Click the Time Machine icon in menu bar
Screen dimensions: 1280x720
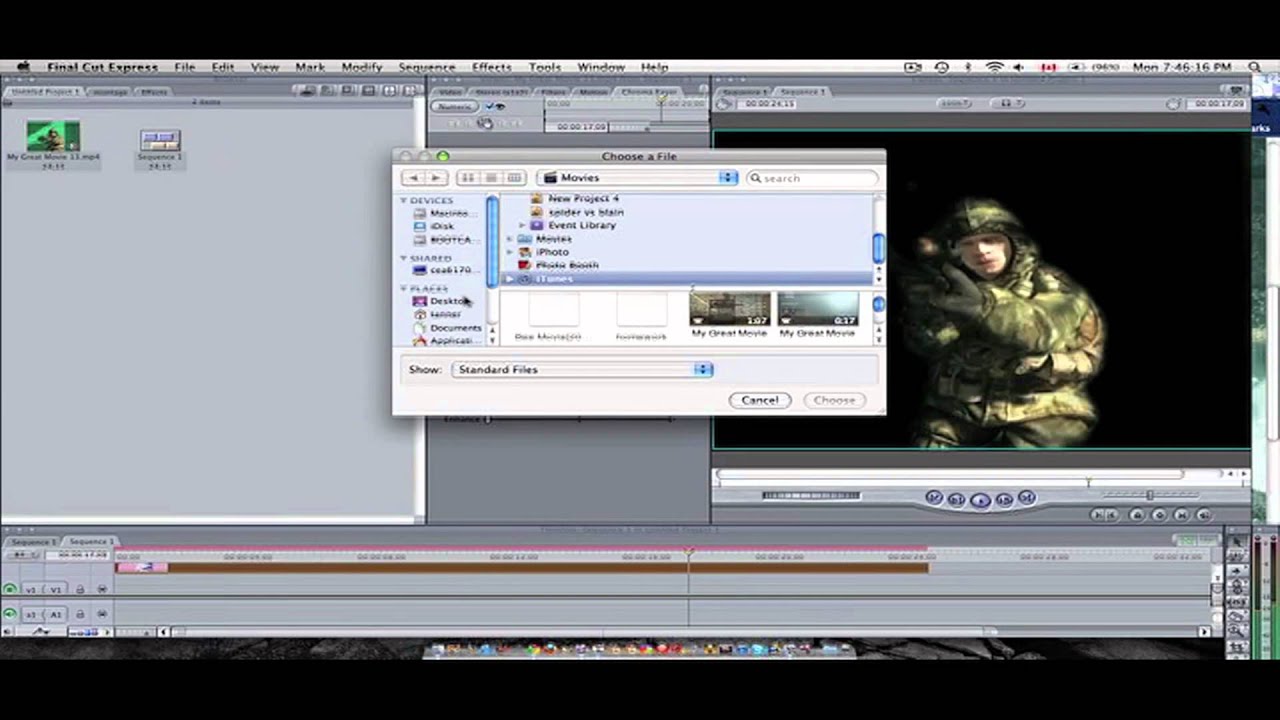(942, 67)
